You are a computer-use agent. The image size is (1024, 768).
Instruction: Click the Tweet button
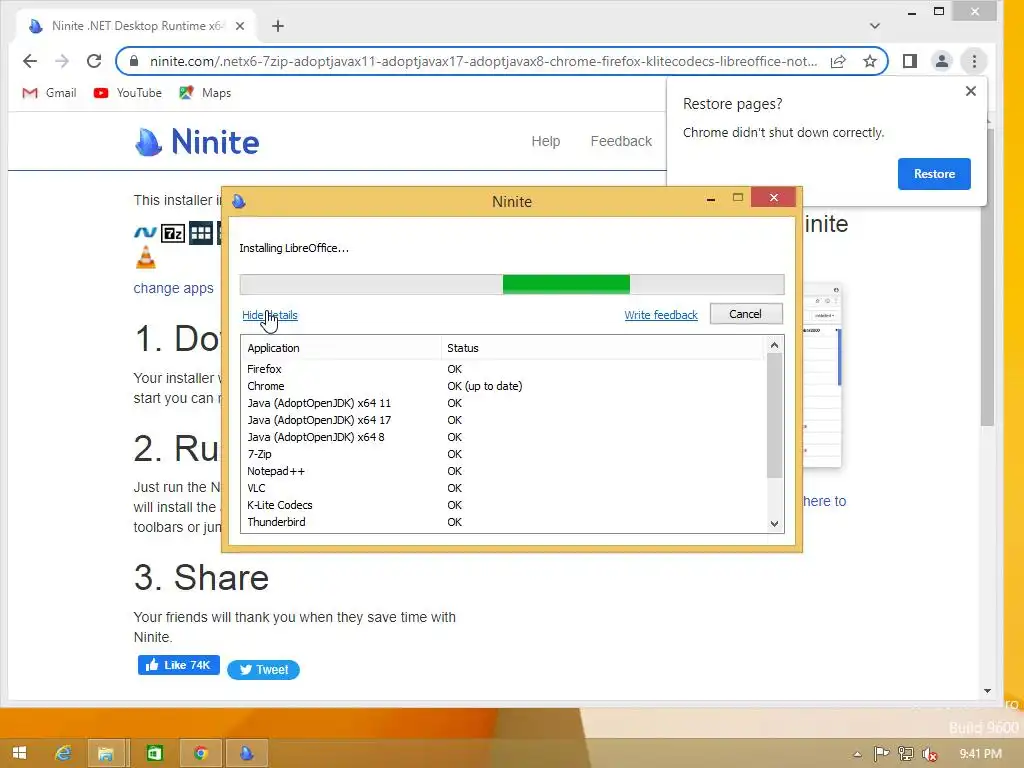tap(263, 669)
